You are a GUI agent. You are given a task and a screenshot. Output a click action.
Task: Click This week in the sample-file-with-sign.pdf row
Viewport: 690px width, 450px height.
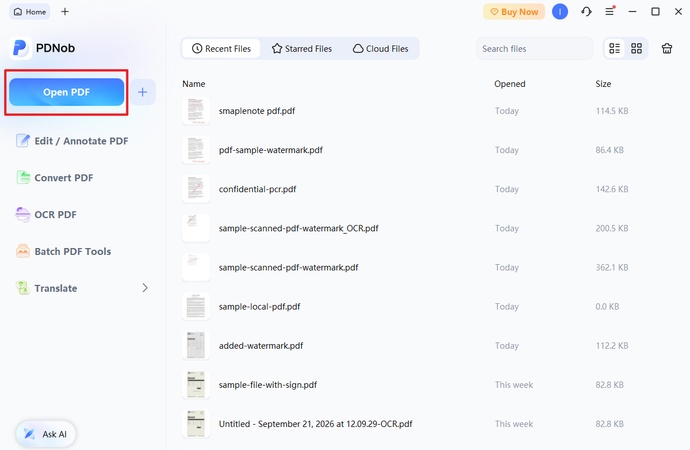coord(514,385)
